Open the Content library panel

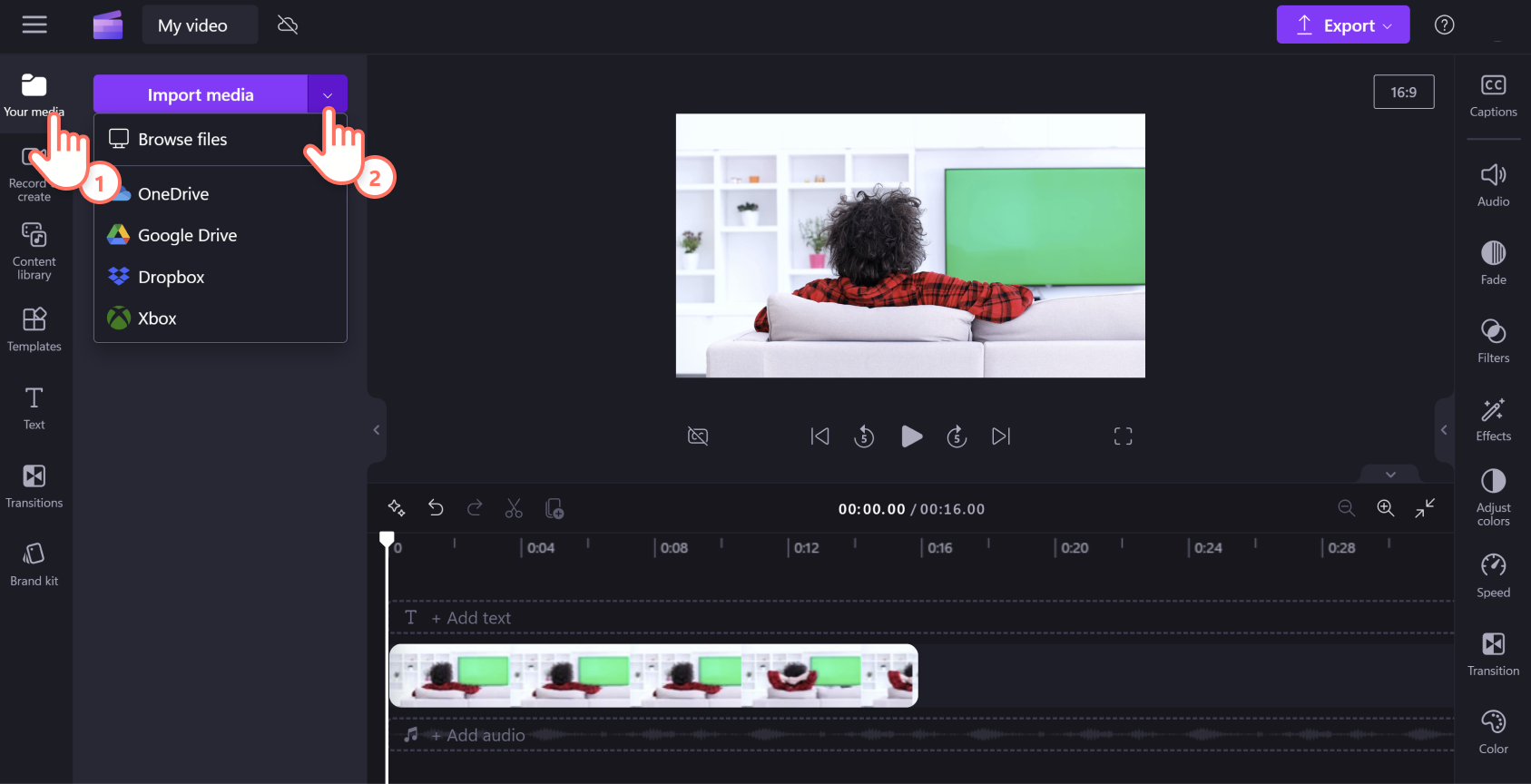[34, 251]
